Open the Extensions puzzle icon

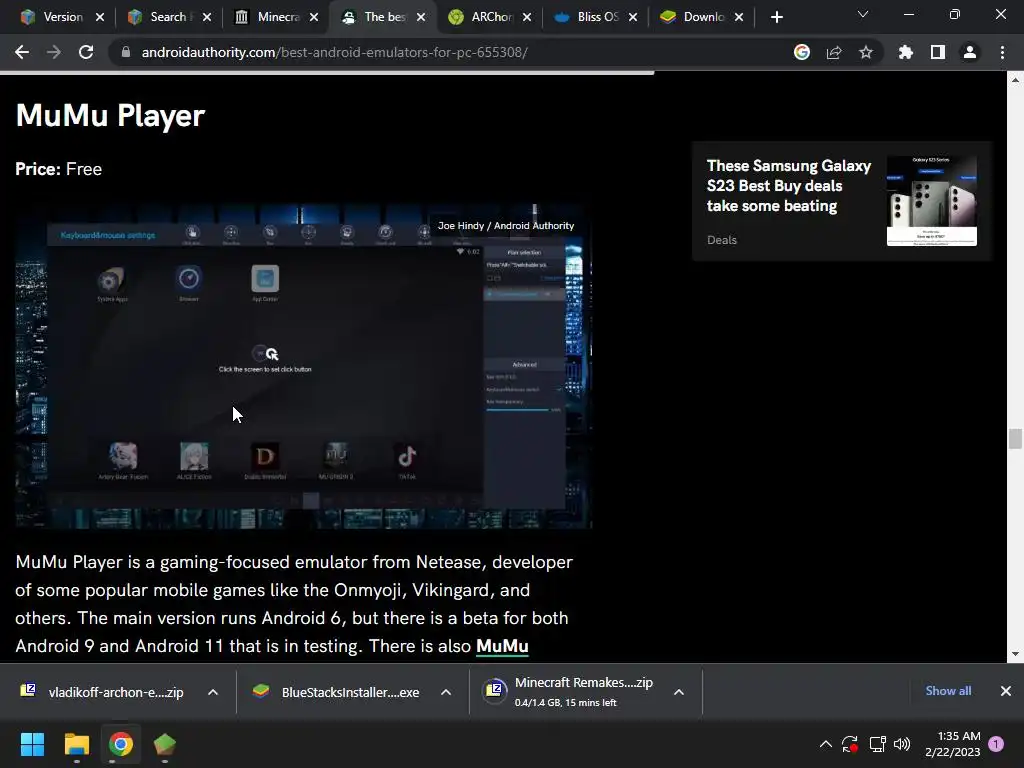pos(905,52)
